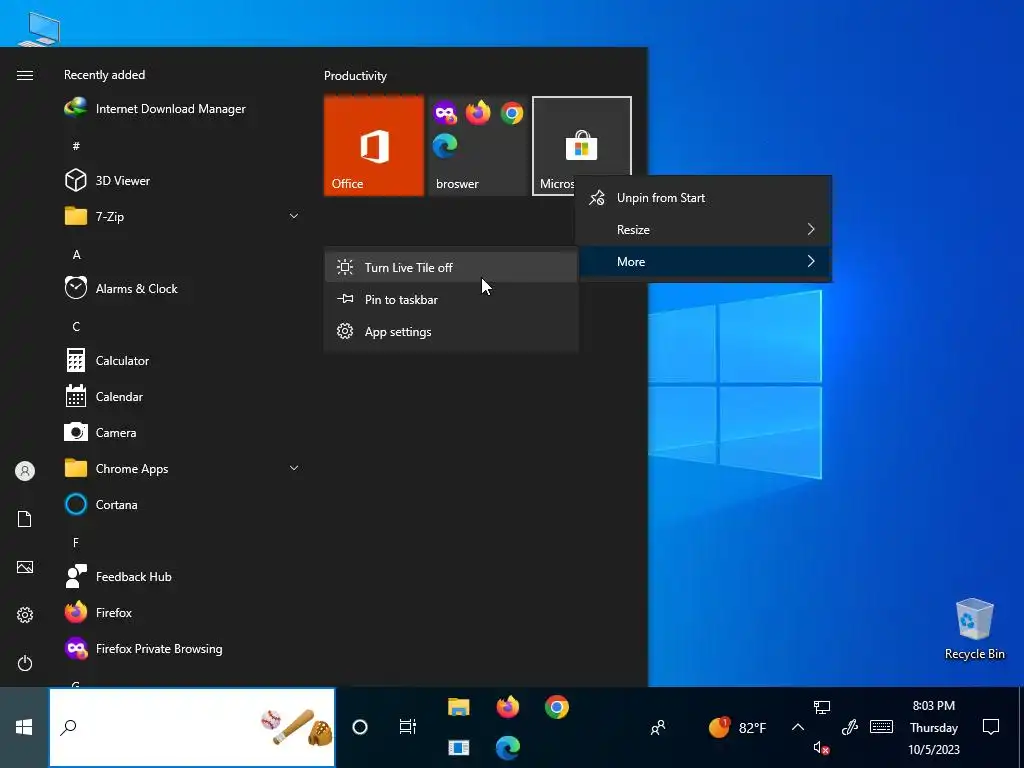Open the Action Center notifications icon
1024x768 pixels.
[x=991, y=727]
